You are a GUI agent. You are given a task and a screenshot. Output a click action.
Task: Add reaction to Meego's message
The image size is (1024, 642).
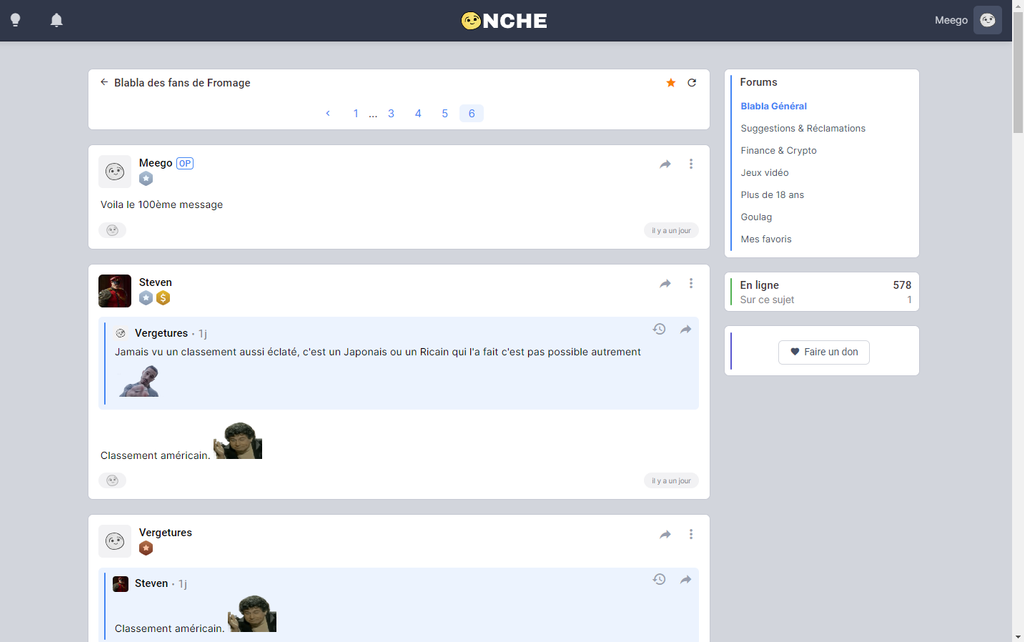pyautogui.click(x=112, y=230)
